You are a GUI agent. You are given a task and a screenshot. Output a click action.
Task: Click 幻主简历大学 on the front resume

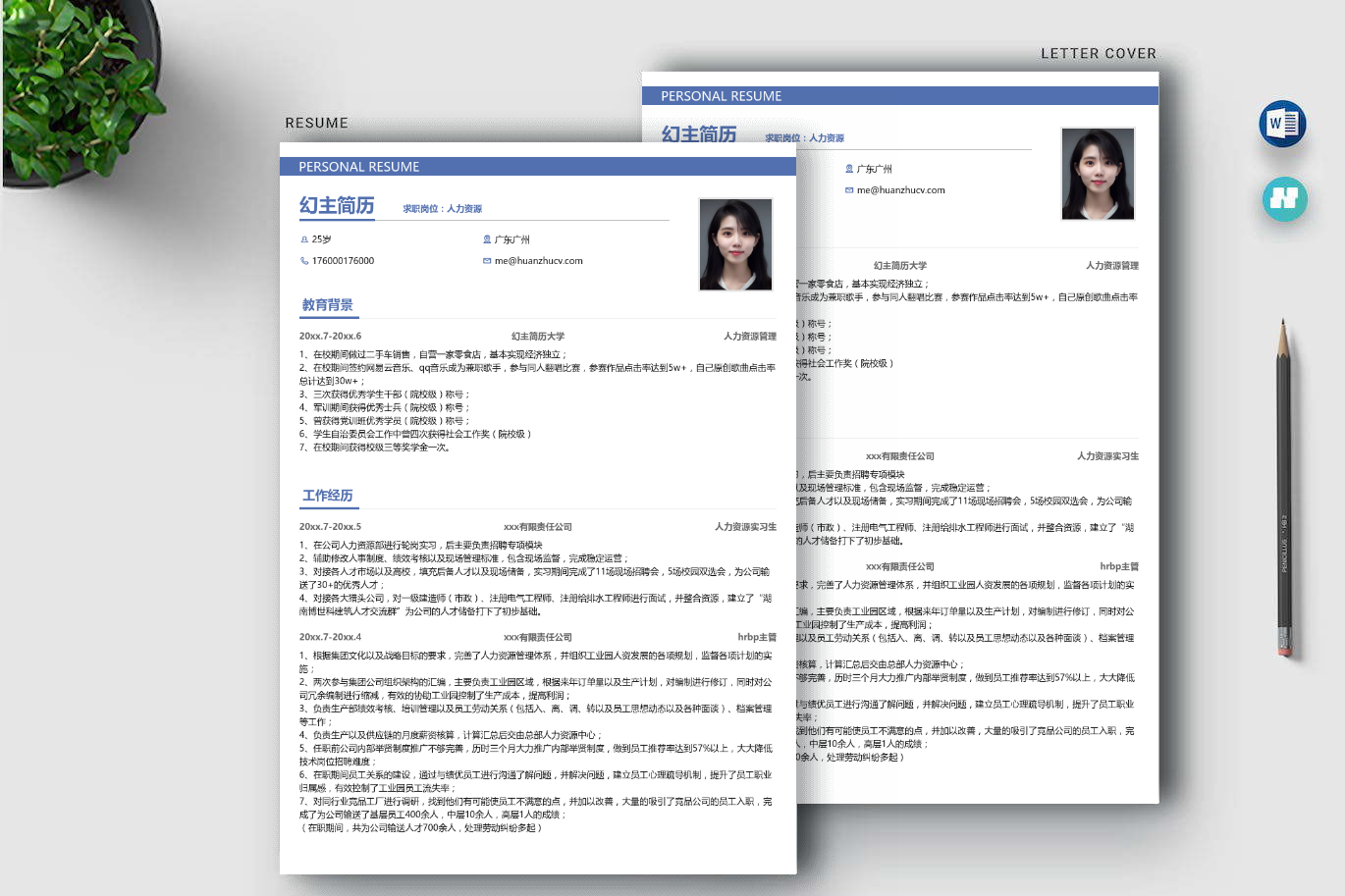tap(538, 337)
